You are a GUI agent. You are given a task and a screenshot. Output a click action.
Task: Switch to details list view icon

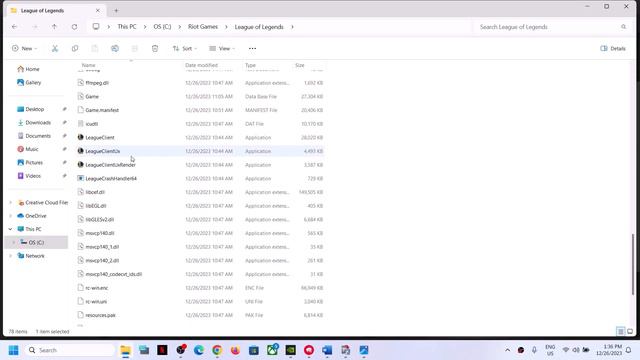click(x=620, y=331)
